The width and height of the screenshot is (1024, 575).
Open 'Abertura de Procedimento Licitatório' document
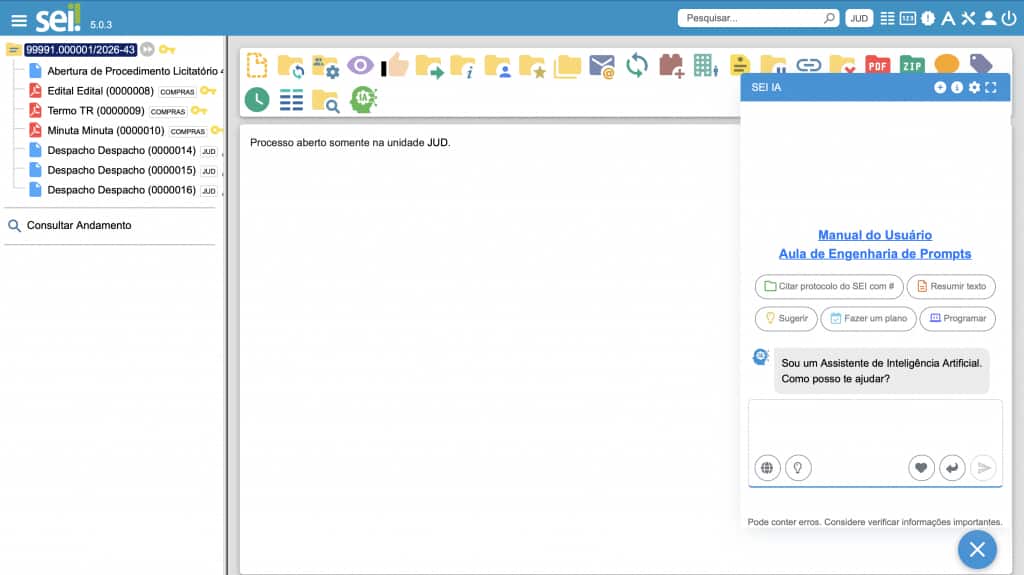click(135, 71)
